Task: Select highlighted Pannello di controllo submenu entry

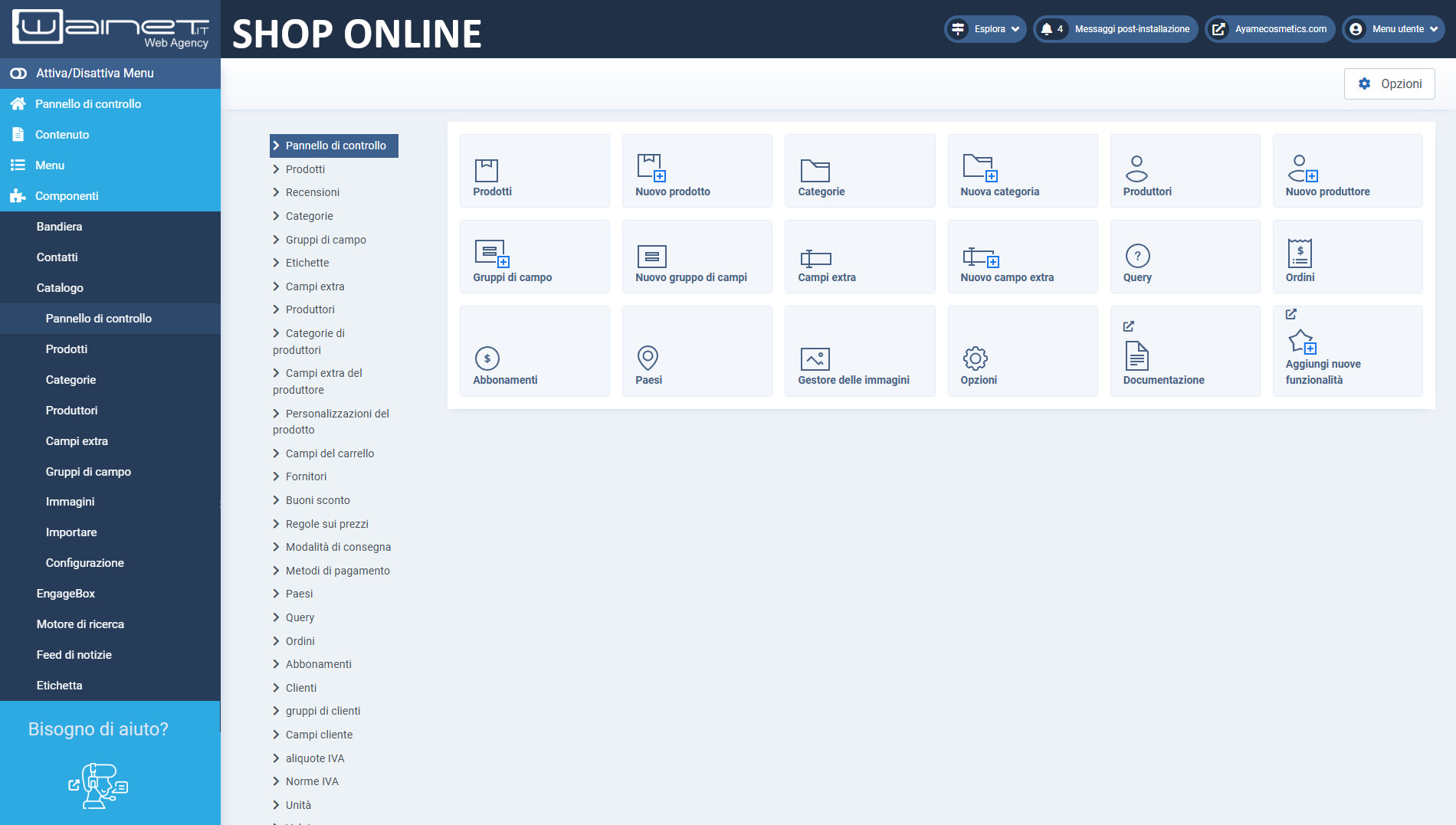Action: point(334,146)
